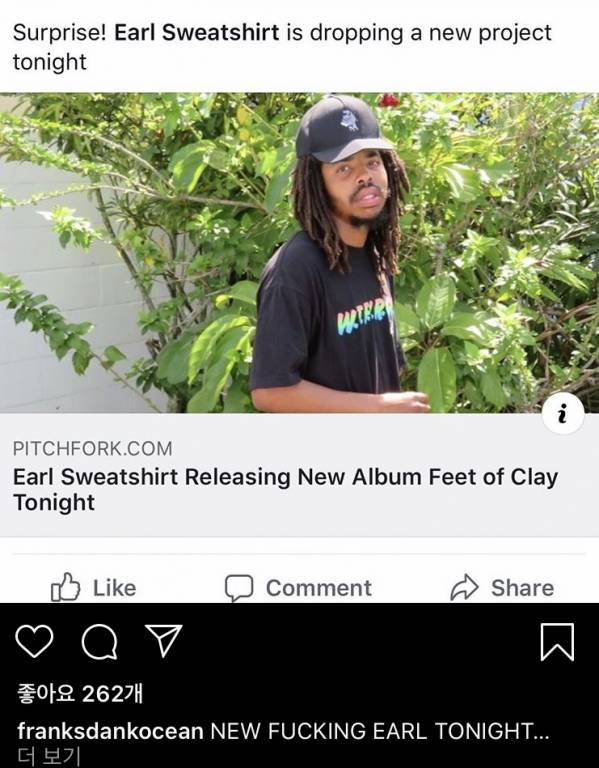The height and width of the screenshot is (768, 599).
Task: Open the Earl Sweatshirt bold name link
Action: click(196, 33)
